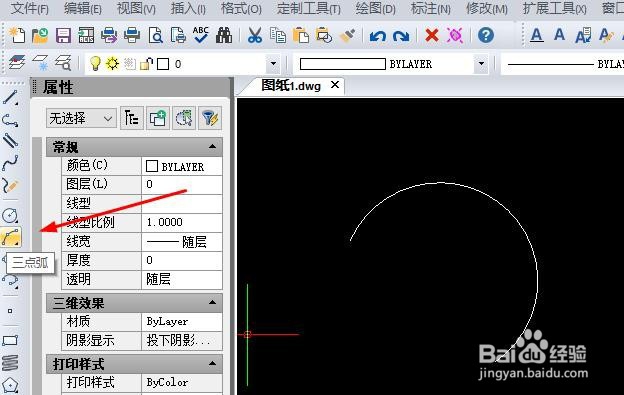
Task: Select the Polygon tool
Action: click(10, 385)
